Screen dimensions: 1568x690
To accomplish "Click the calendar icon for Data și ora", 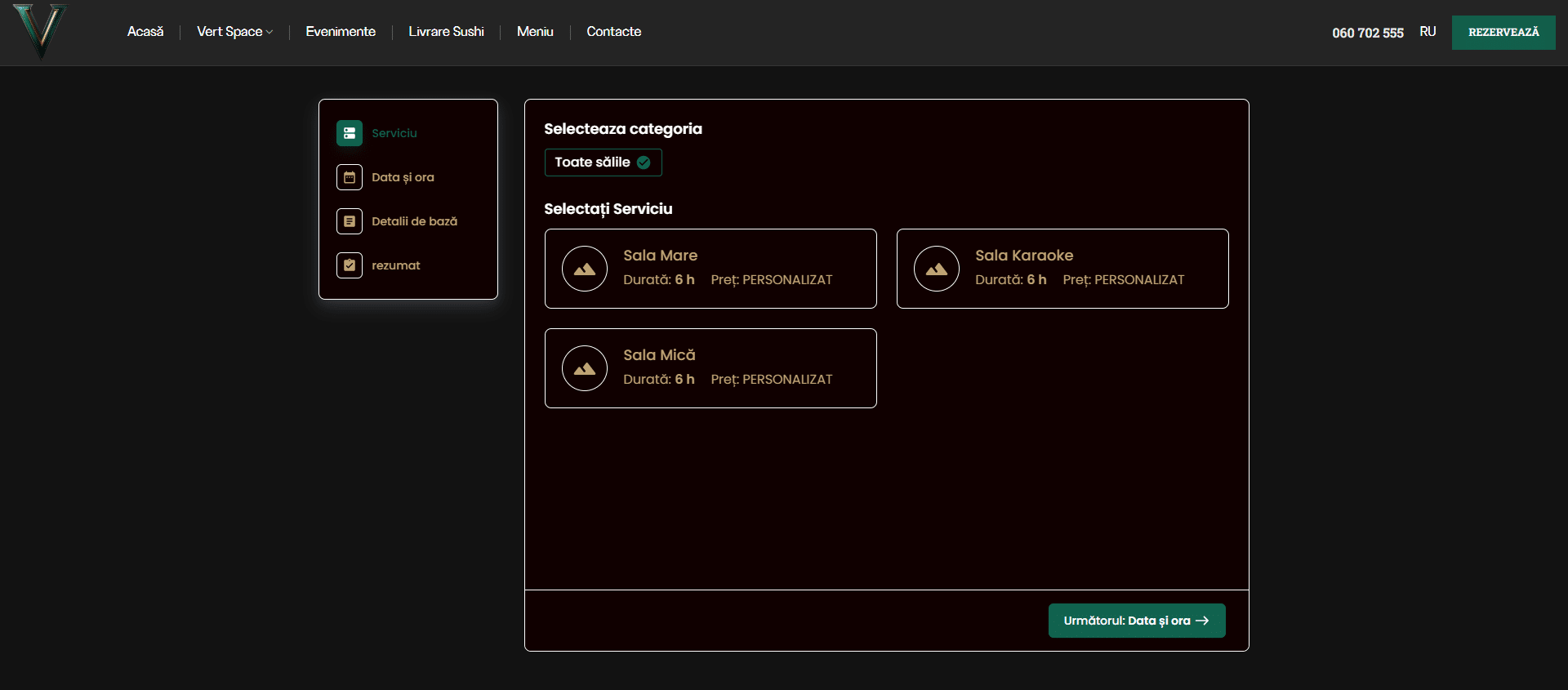I will [x=350, y=177].
